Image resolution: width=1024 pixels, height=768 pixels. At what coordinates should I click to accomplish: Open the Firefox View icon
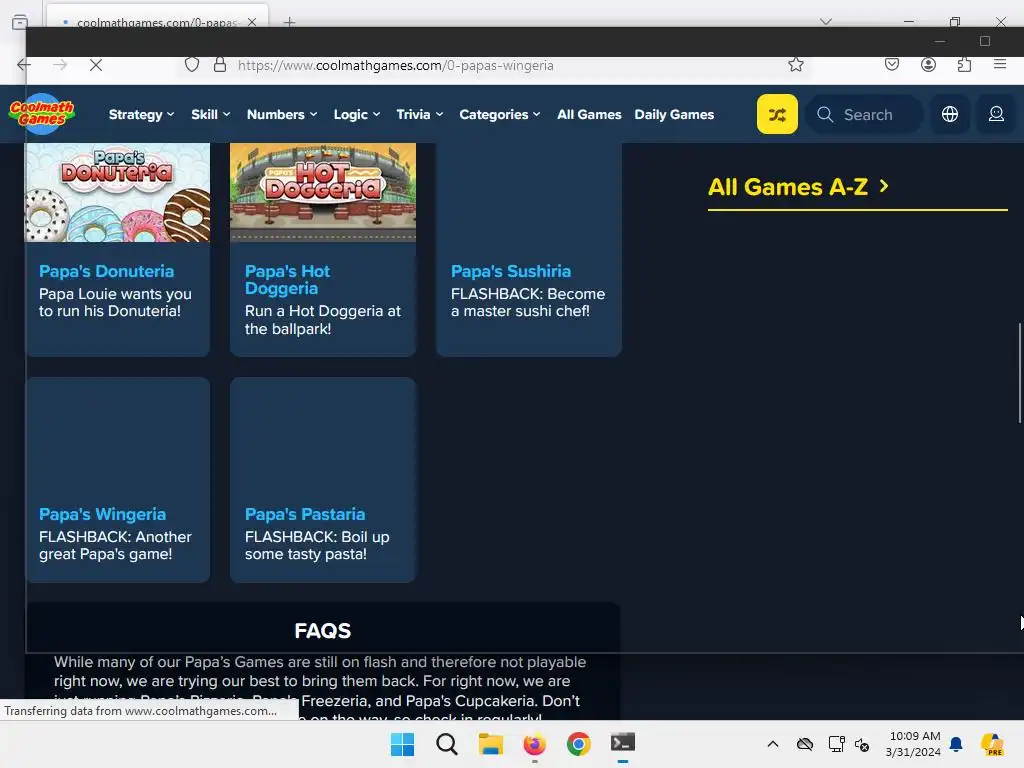[20, 22]
